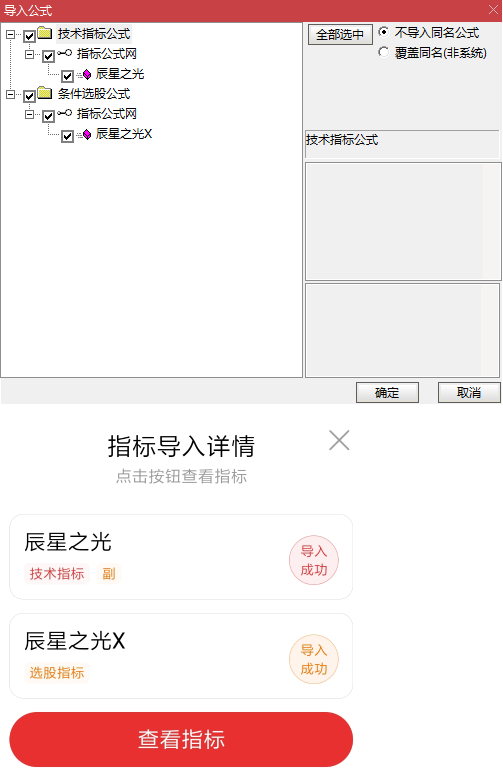The width and height of the screenshot is (503, 770).
Task: Click the magenta formula icon beside 辰星之光
Action: [x=86, y=75]
